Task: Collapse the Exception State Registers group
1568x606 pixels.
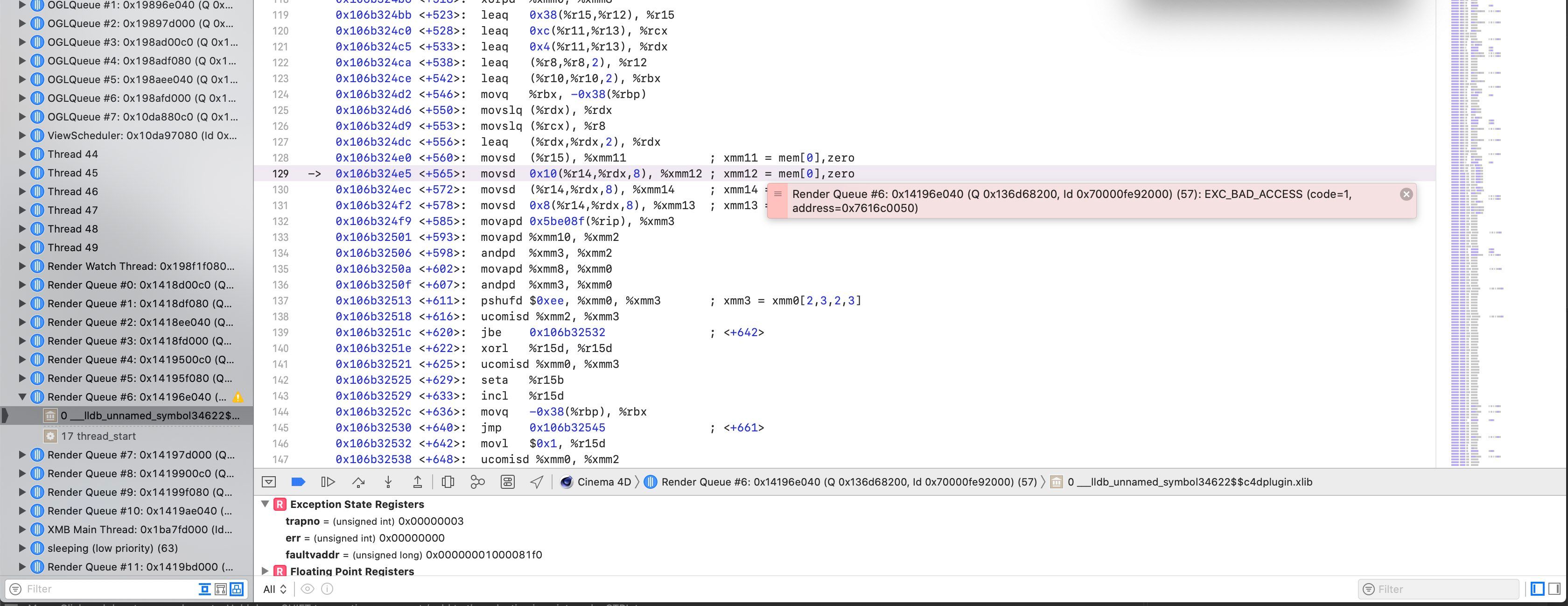Action: pos(265,504)
